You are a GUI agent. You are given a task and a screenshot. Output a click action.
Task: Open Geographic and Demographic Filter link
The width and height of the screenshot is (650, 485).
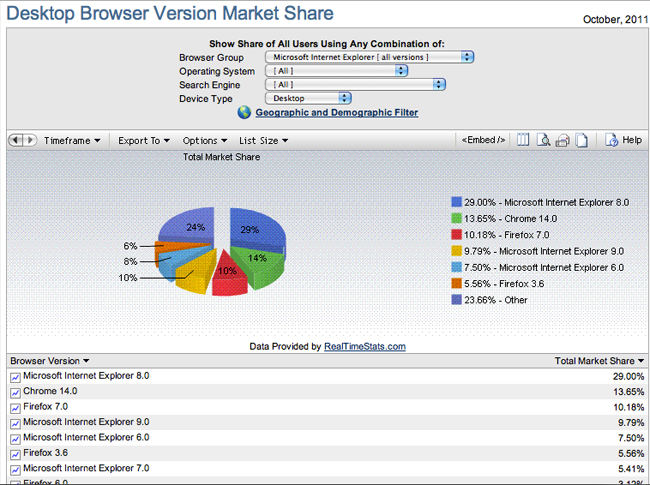(337, 112)
